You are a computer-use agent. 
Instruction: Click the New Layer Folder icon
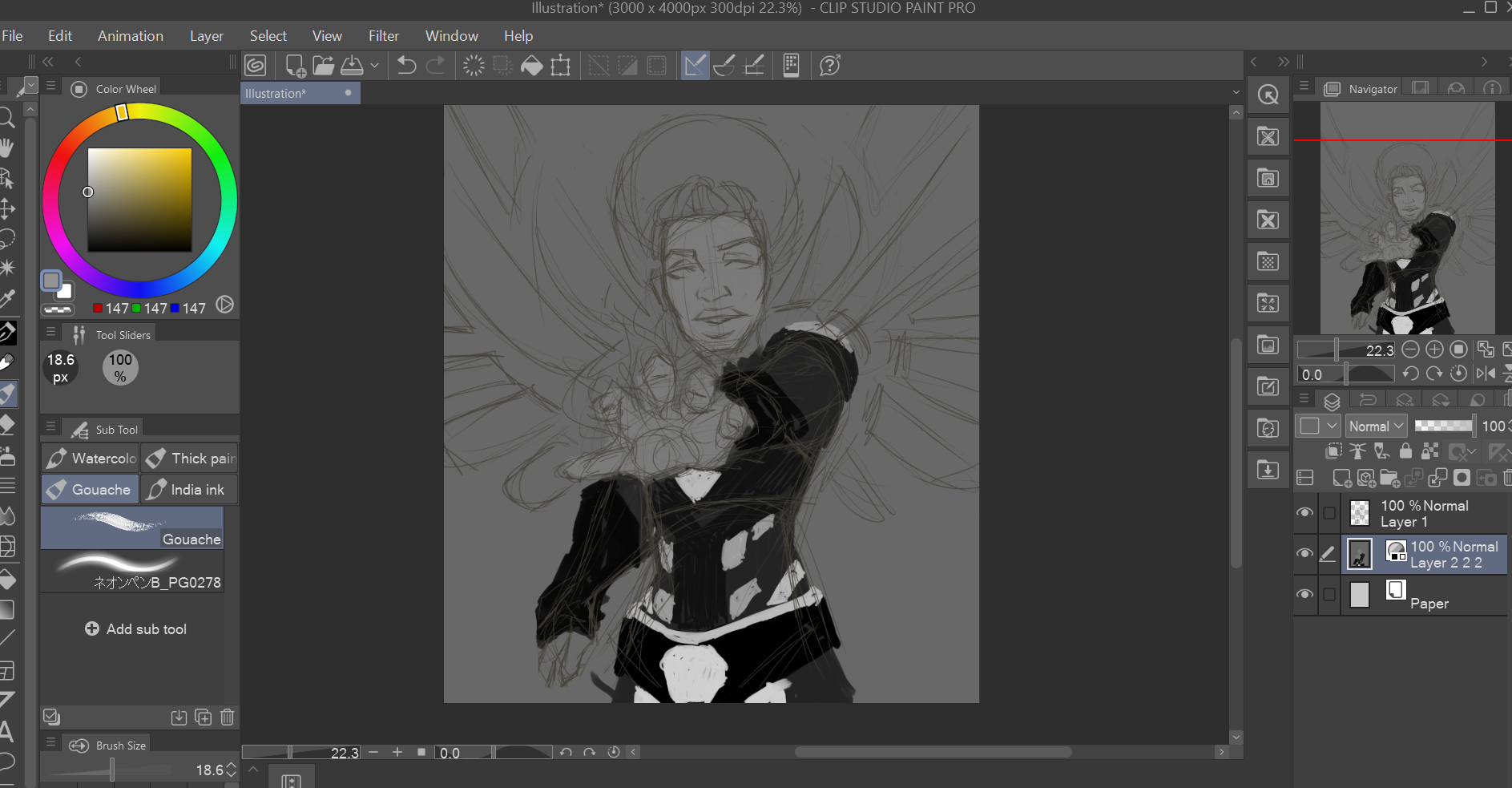tap(1389, 479)
